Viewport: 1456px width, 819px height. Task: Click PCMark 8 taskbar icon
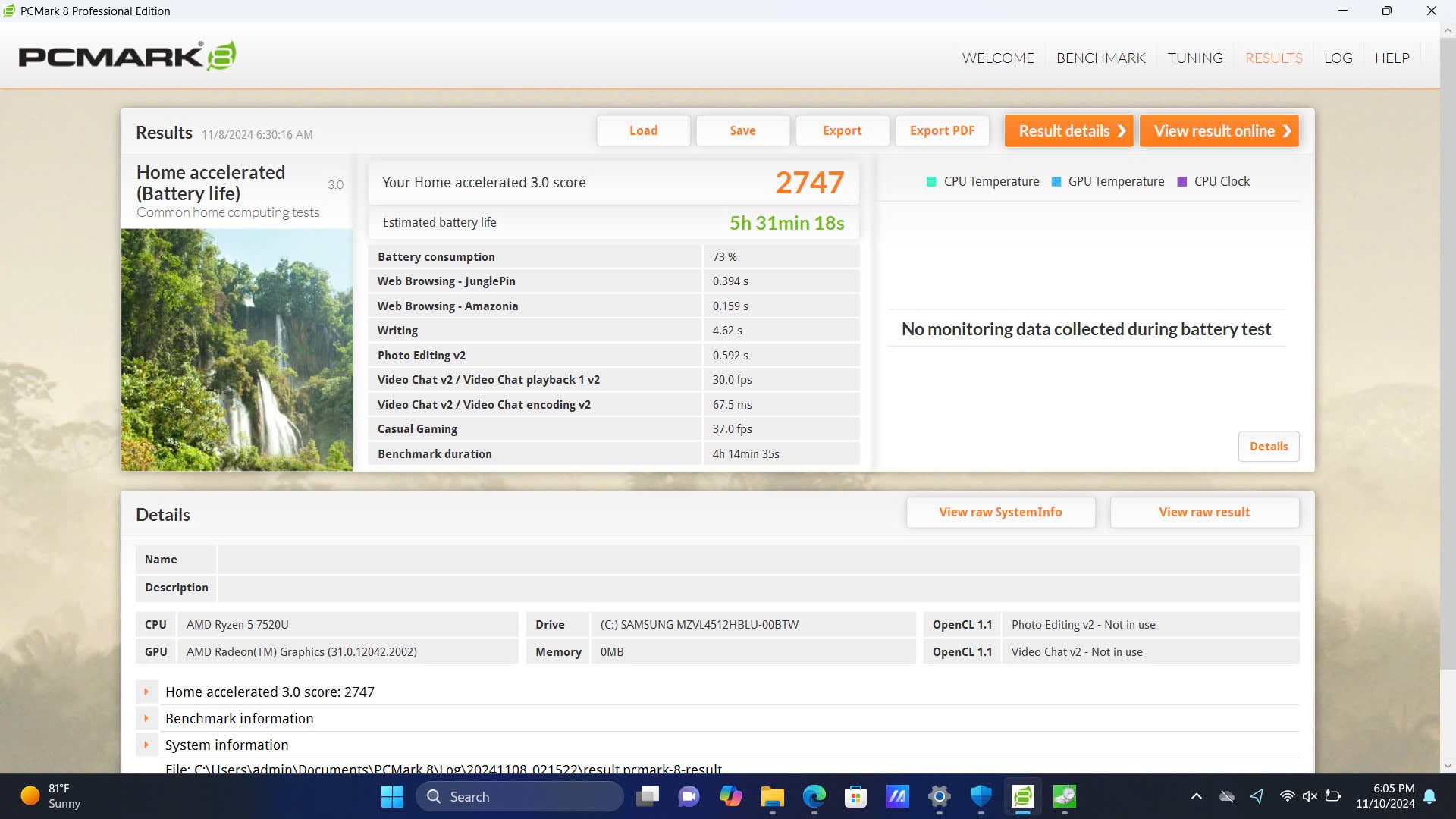pos(1022,796)
